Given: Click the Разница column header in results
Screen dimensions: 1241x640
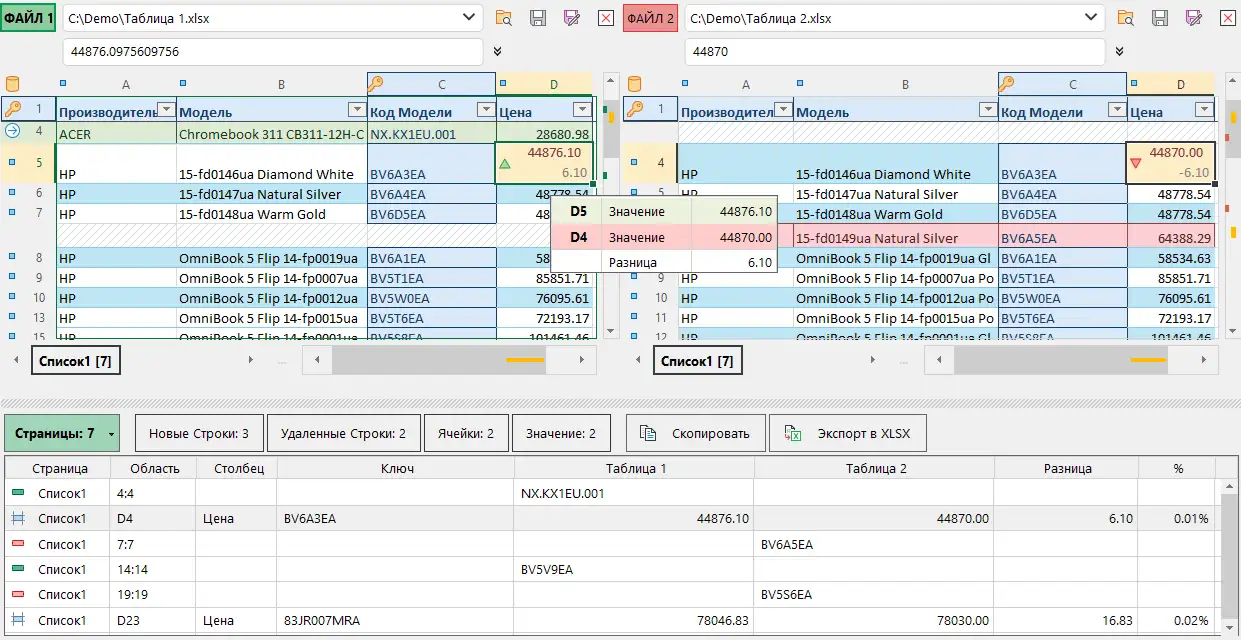Looking at the screenshot, I should [1068, 468].
